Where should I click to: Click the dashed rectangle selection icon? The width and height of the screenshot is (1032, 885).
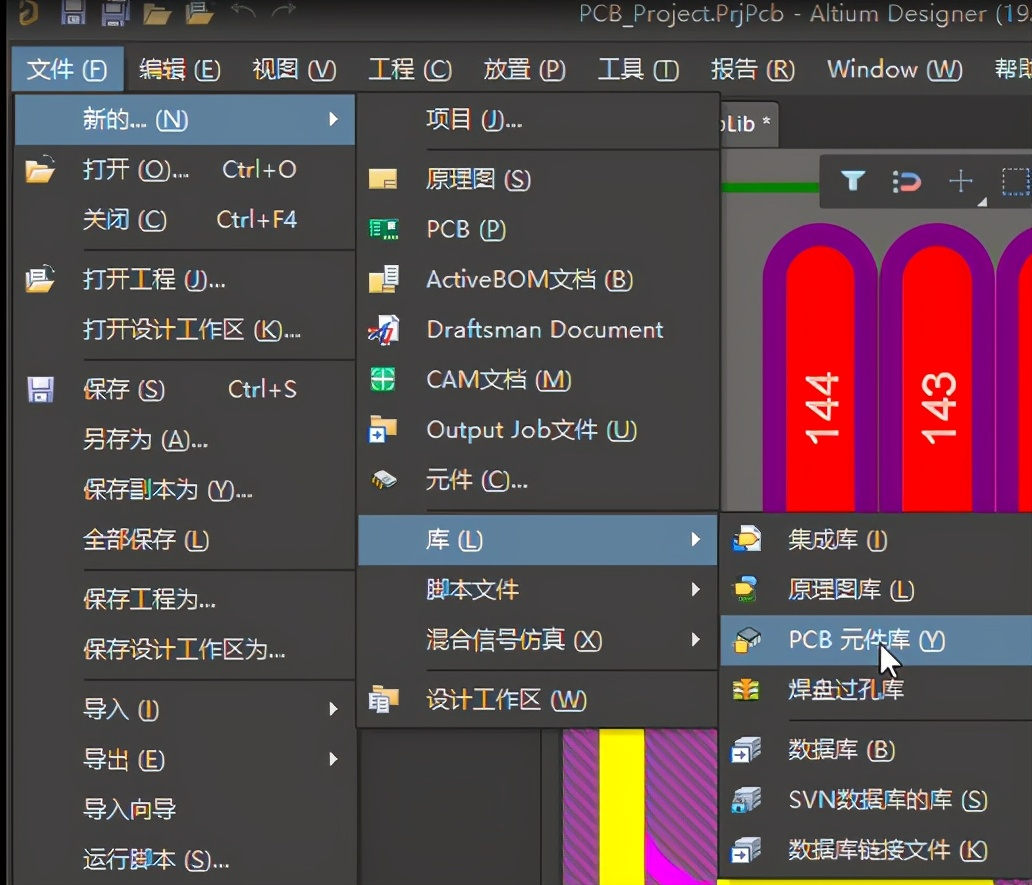click(x=1016, y=182)
